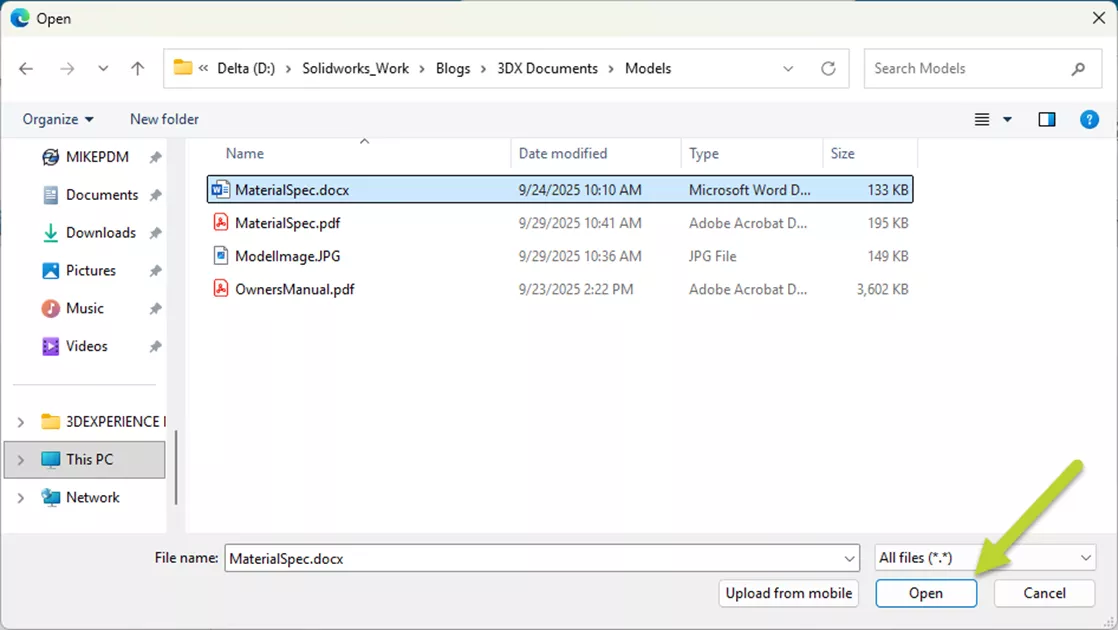Unpin Documents from Quick access

(x=155, y=194)
